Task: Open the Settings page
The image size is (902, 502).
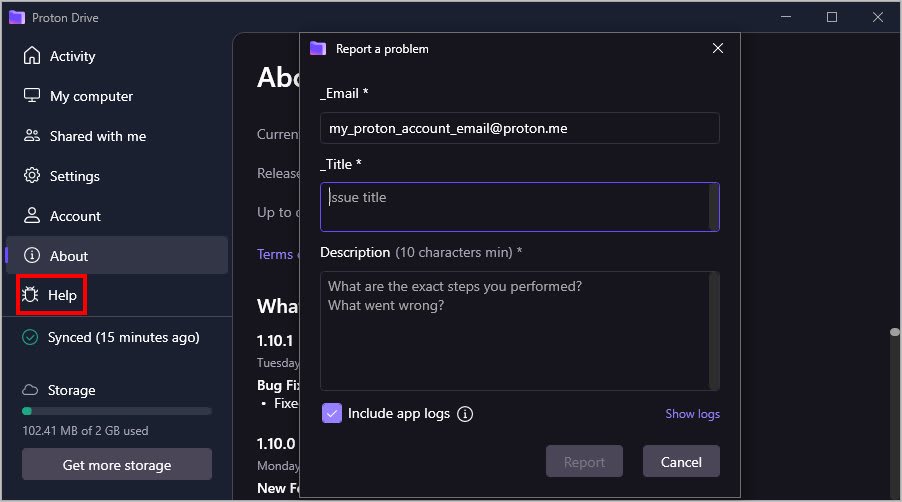Action: (x=117, y=176)
